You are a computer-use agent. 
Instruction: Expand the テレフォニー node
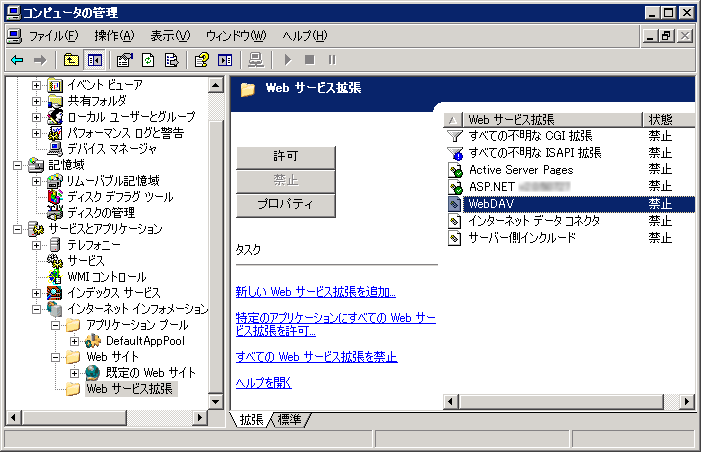[36, 245]
